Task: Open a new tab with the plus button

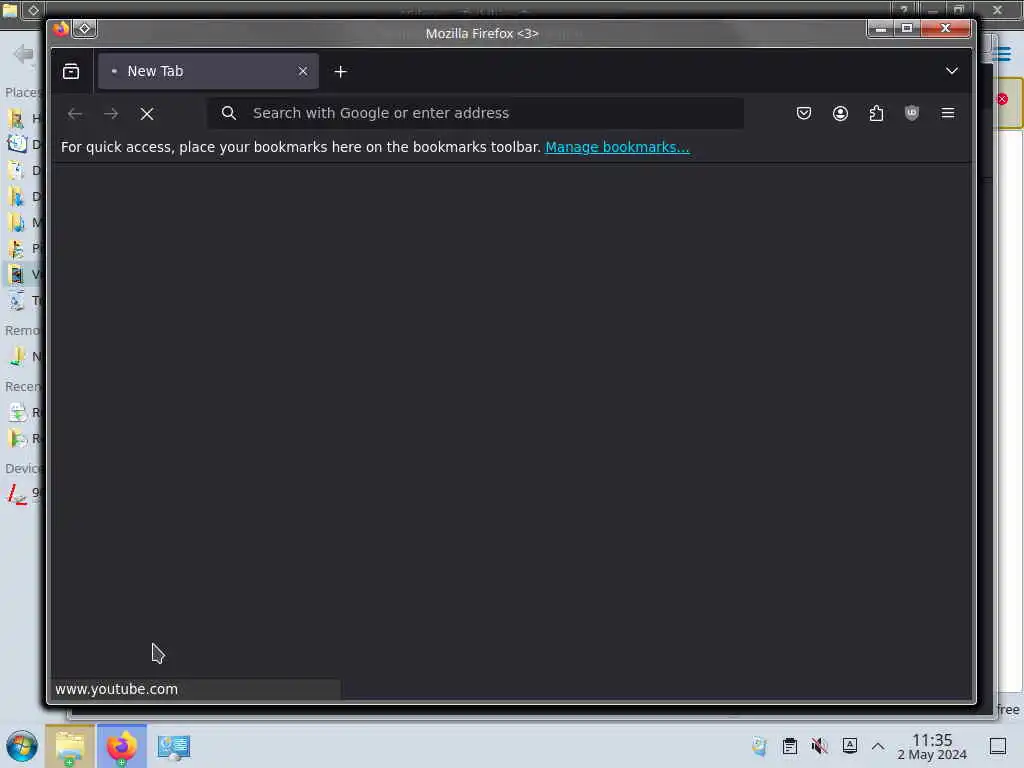Action: (x=340, y=72)
